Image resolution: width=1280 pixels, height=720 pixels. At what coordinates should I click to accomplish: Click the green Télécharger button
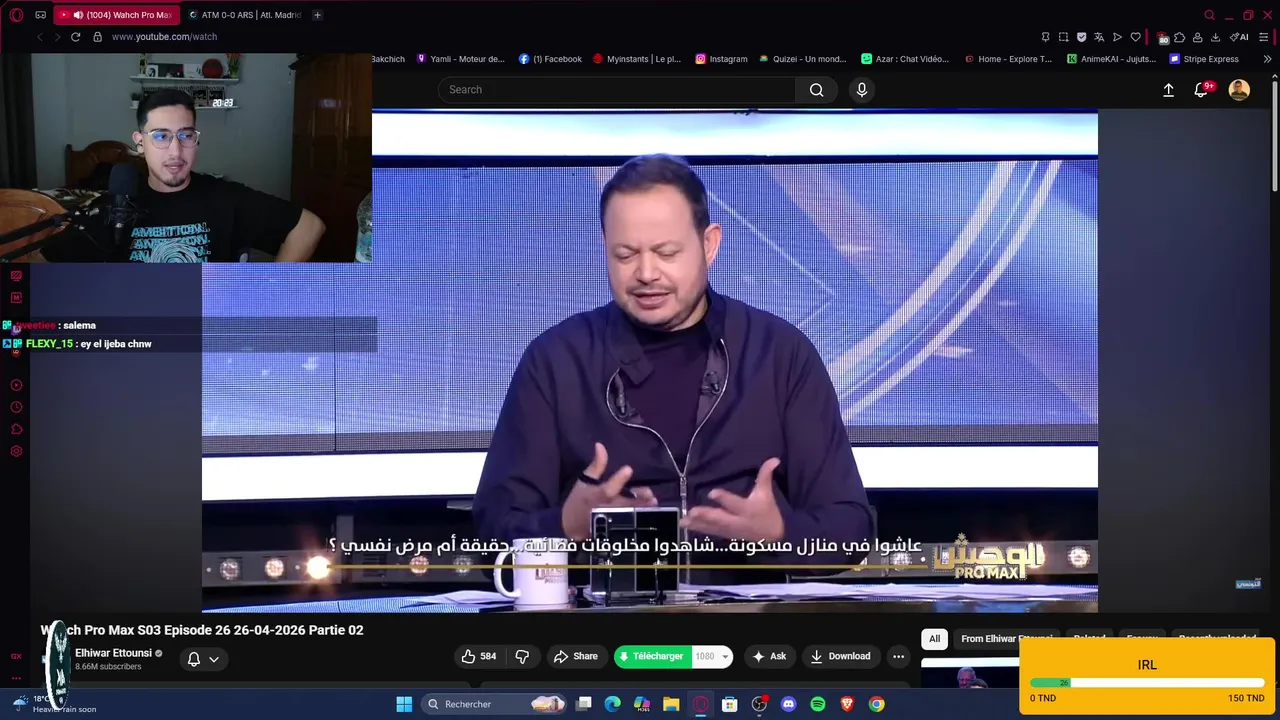[653, 656]
